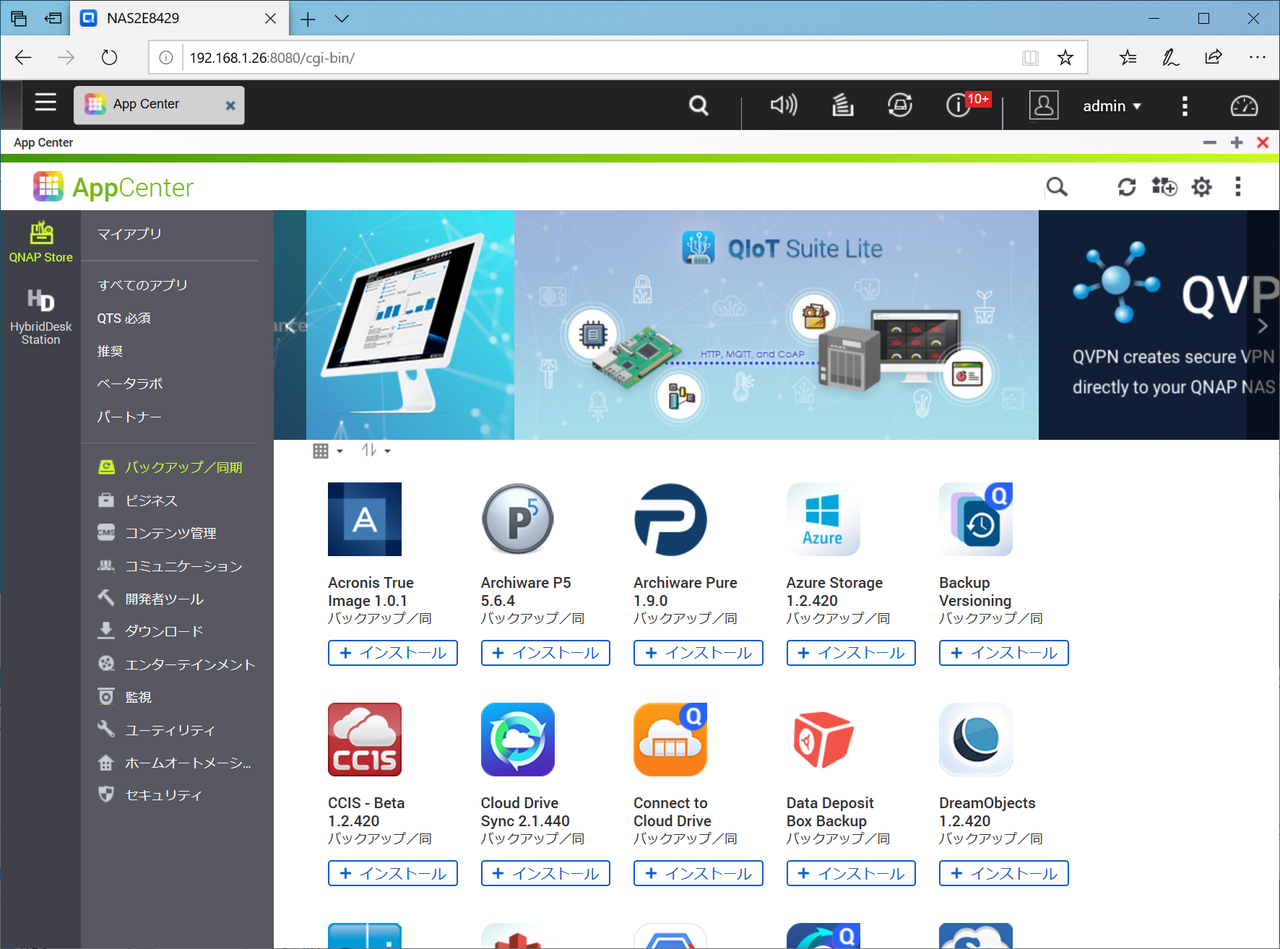This screenshot has width=1280, height=949.
Task: Expand the admin user dropdown
Action: click(1112, 106)
